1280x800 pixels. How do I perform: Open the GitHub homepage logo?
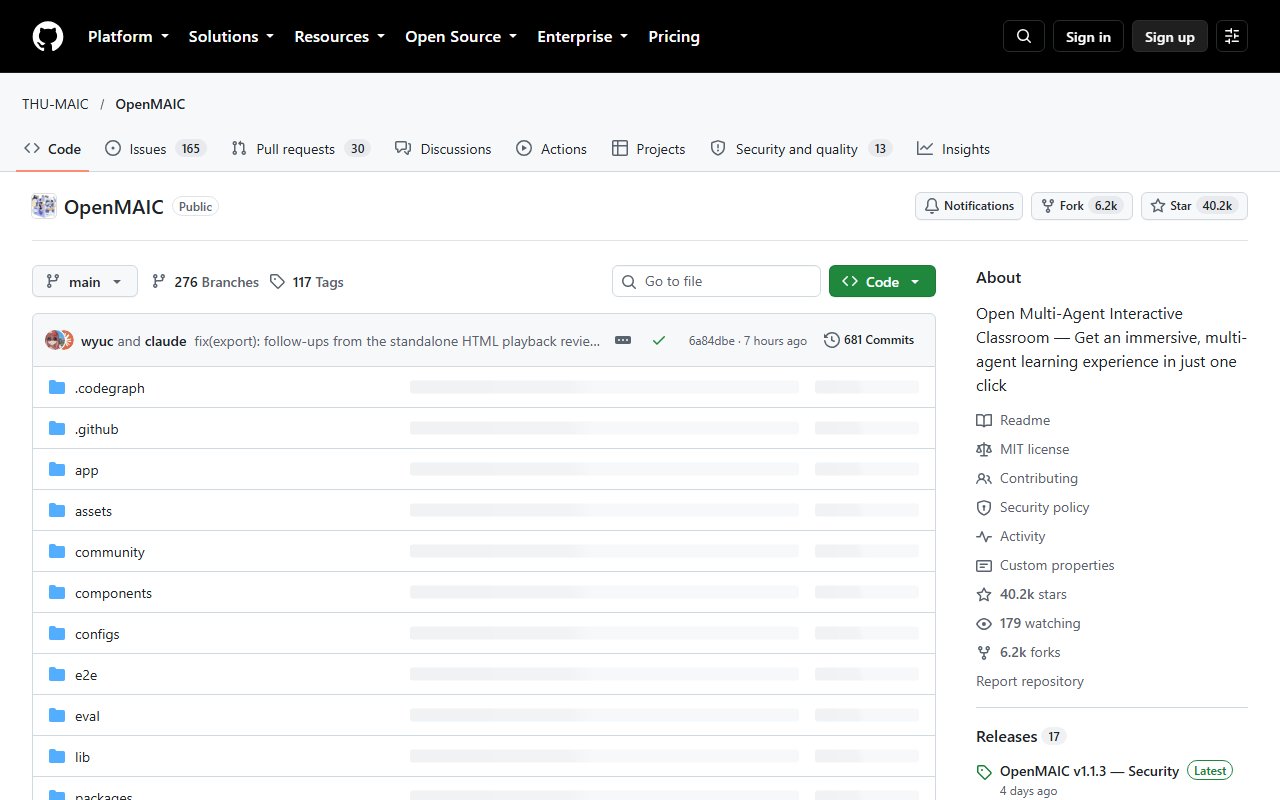click(x=48, y=37)
